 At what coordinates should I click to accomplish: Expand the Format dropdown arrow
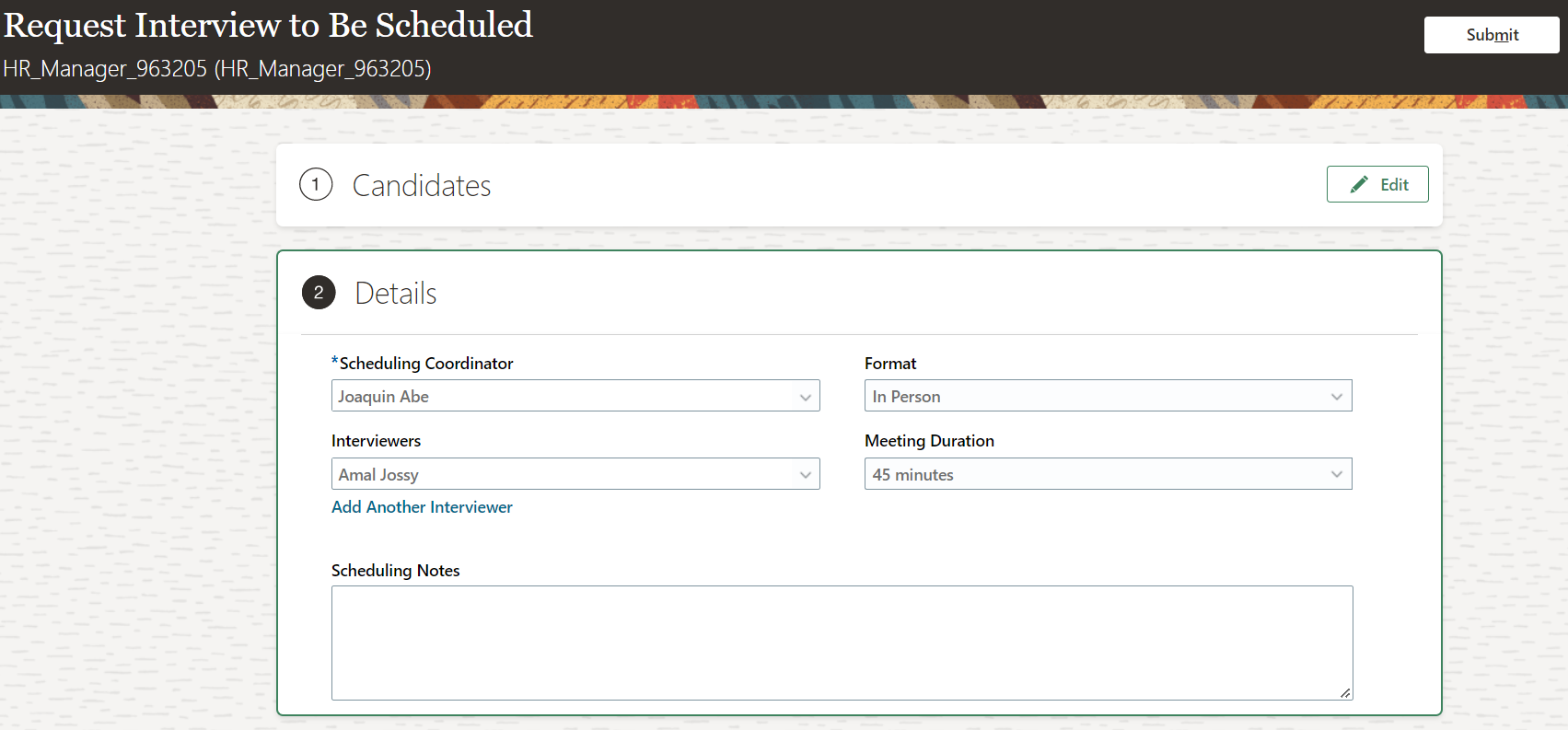1337,397
